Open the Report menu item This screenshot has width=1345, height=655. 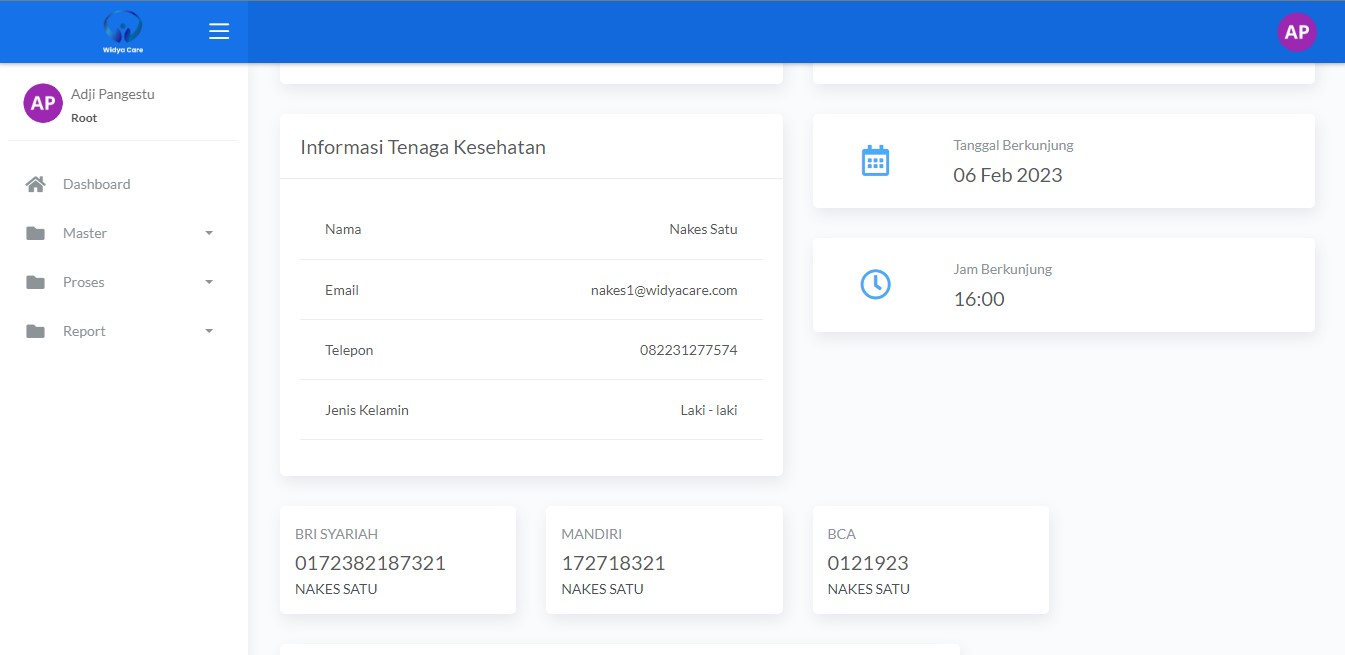[x=84, y=331]
